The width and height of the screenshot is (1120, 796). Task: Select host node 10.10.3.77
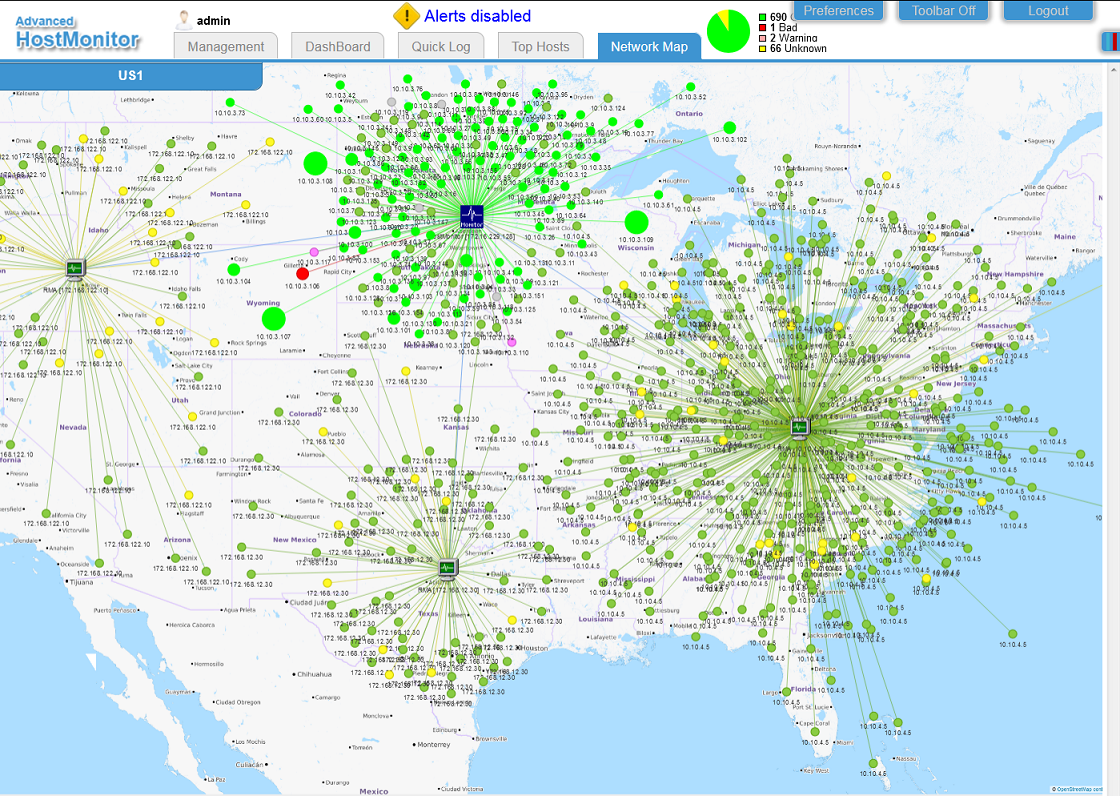coord(639,124)
